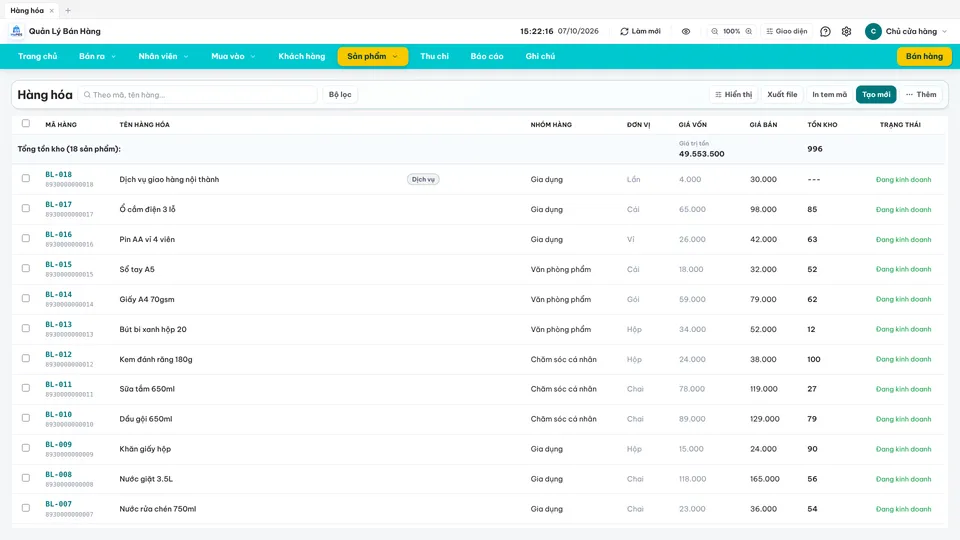960x540 pixels.
Task: Tick checkbox for Kem đánh răng 180g
Action: click(x=26, y=358)
